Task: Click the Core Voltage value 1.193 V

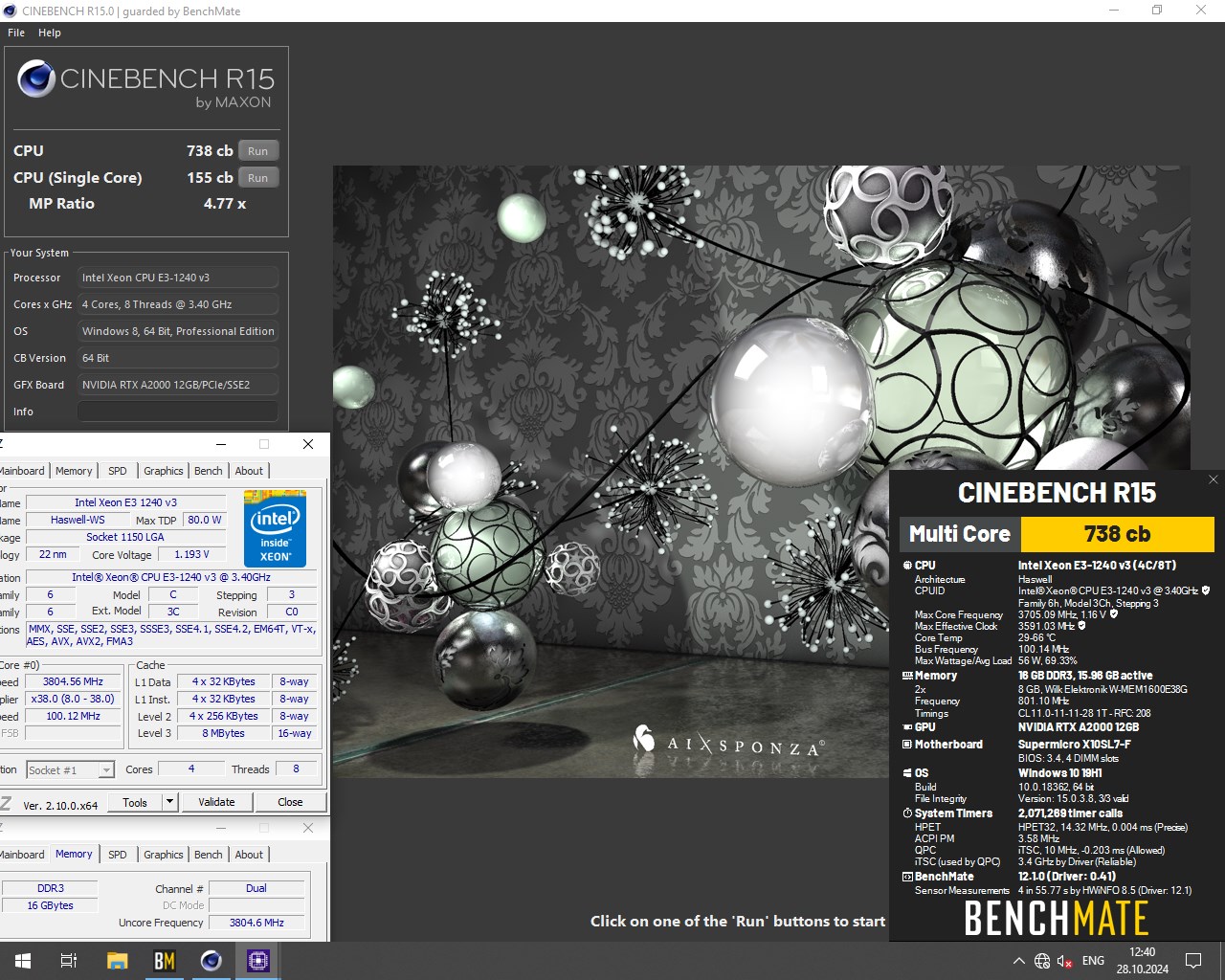Action: pyautogui.click(x=190, y=554)
